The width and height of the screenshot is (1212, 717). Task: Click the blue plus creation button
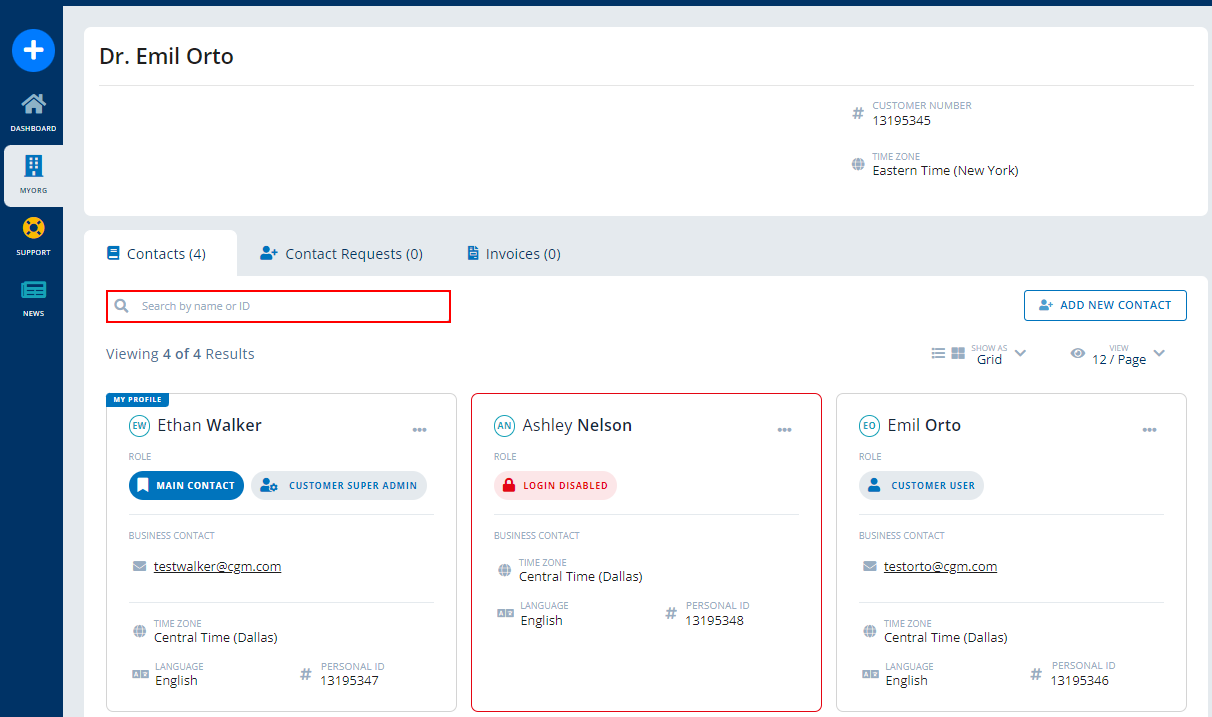pos(33,50)
